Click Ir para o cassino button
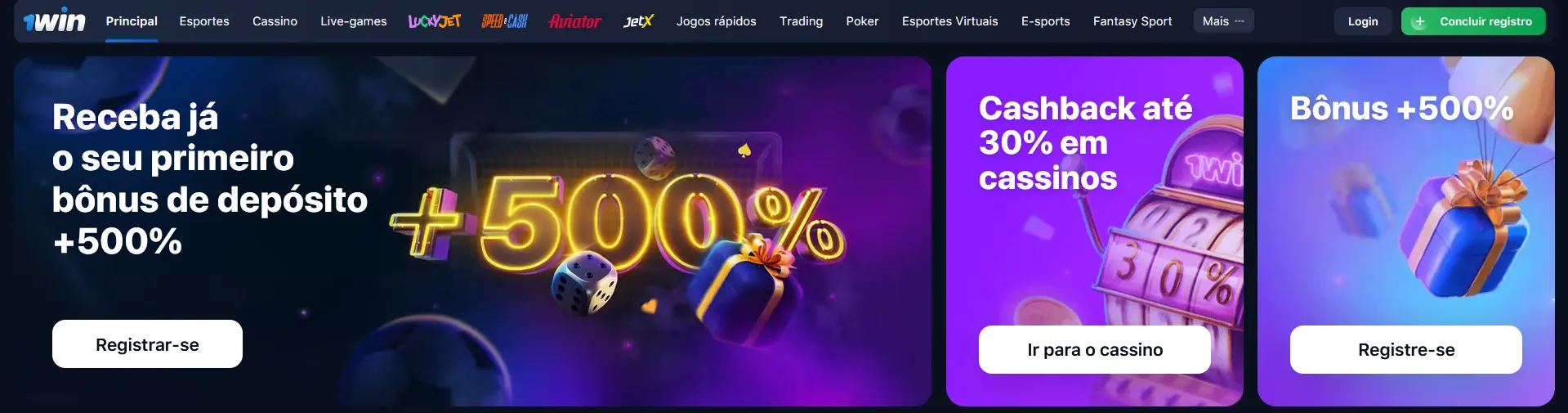This screenshot has height=413, width=1568. click(1095, 350)
